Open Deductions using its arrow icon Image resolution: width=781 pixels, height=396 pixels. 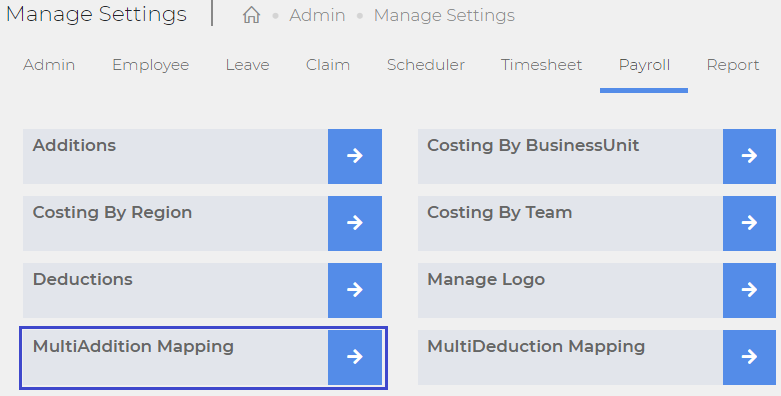pos(355,290)
